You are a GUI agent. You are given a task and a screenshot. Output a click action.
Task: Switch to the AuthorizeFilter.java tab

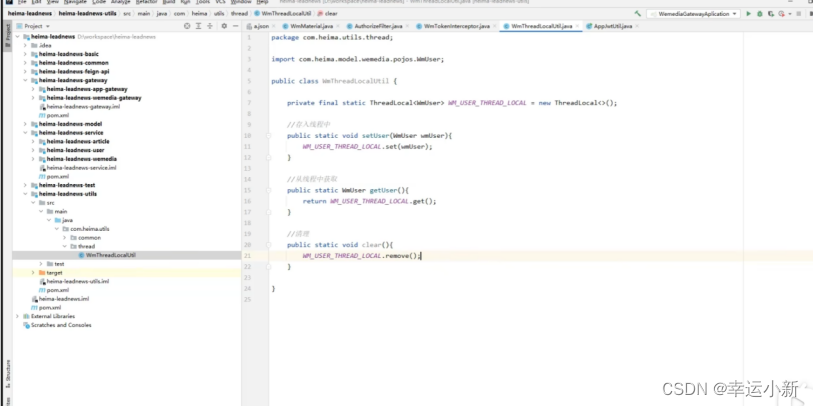378,26
